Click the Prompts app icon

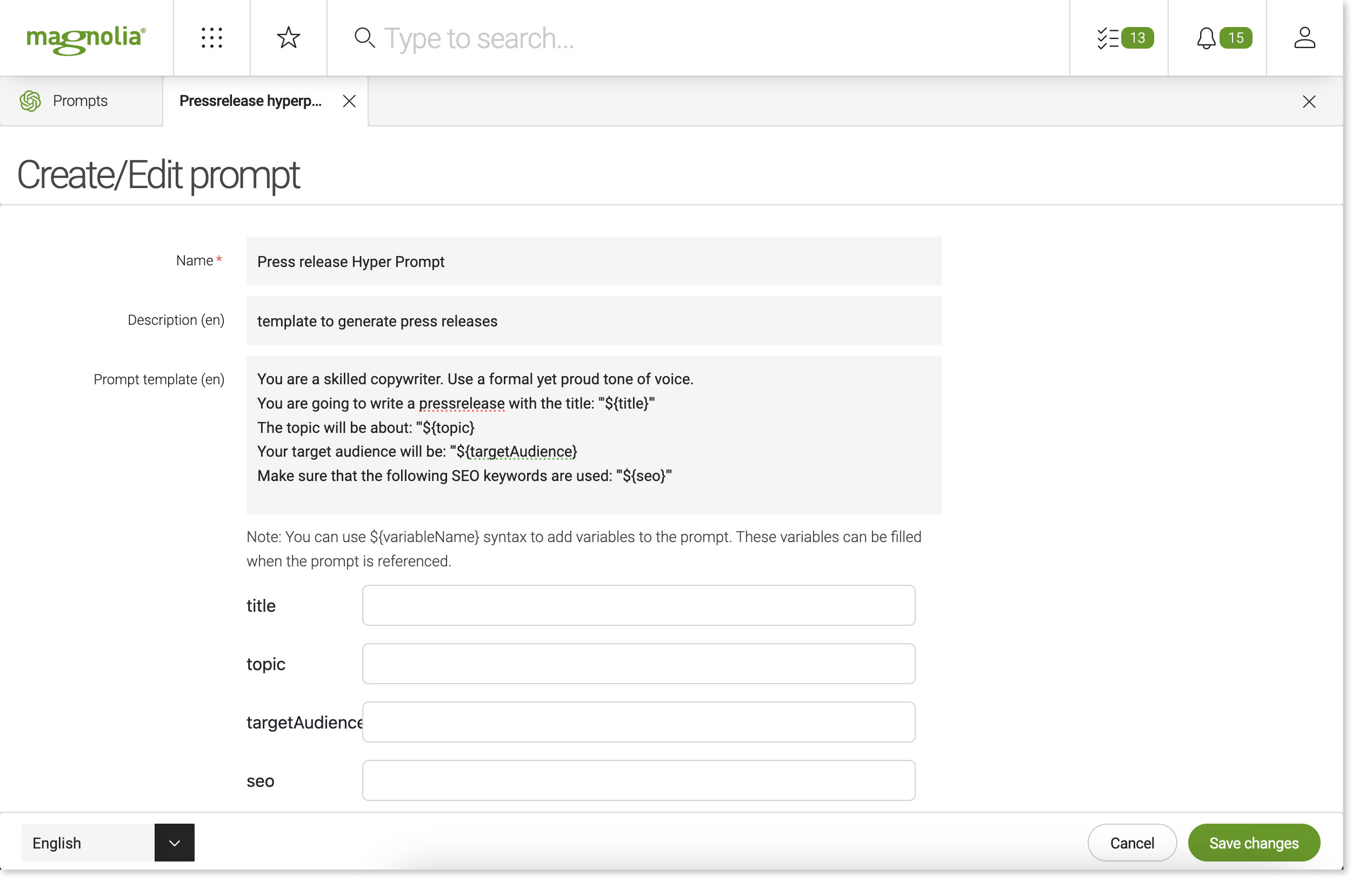[29, 101]
